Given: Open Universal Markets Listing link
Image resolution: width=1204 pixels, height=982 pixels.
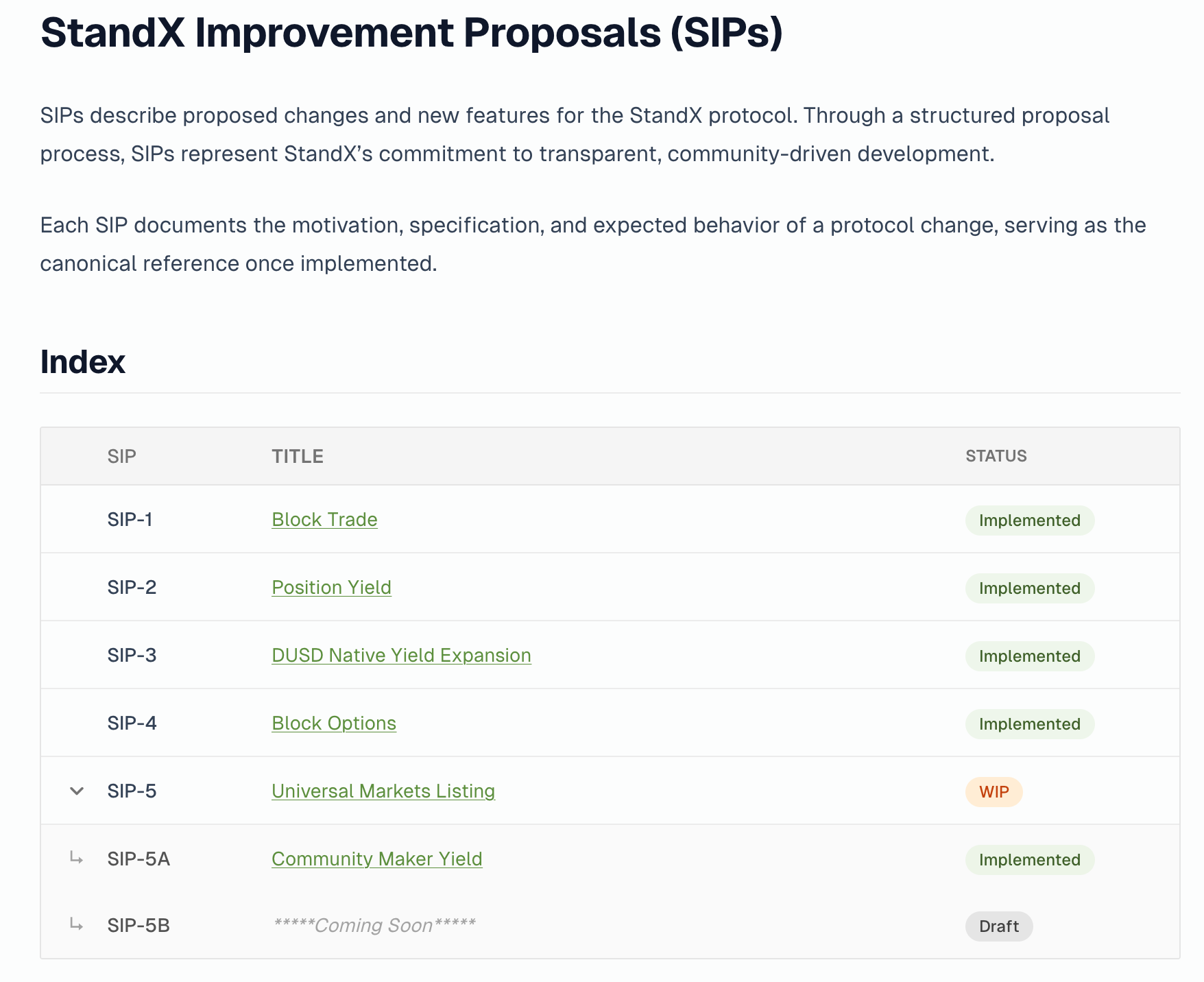Looking at the screenshot, I should 383,791.
